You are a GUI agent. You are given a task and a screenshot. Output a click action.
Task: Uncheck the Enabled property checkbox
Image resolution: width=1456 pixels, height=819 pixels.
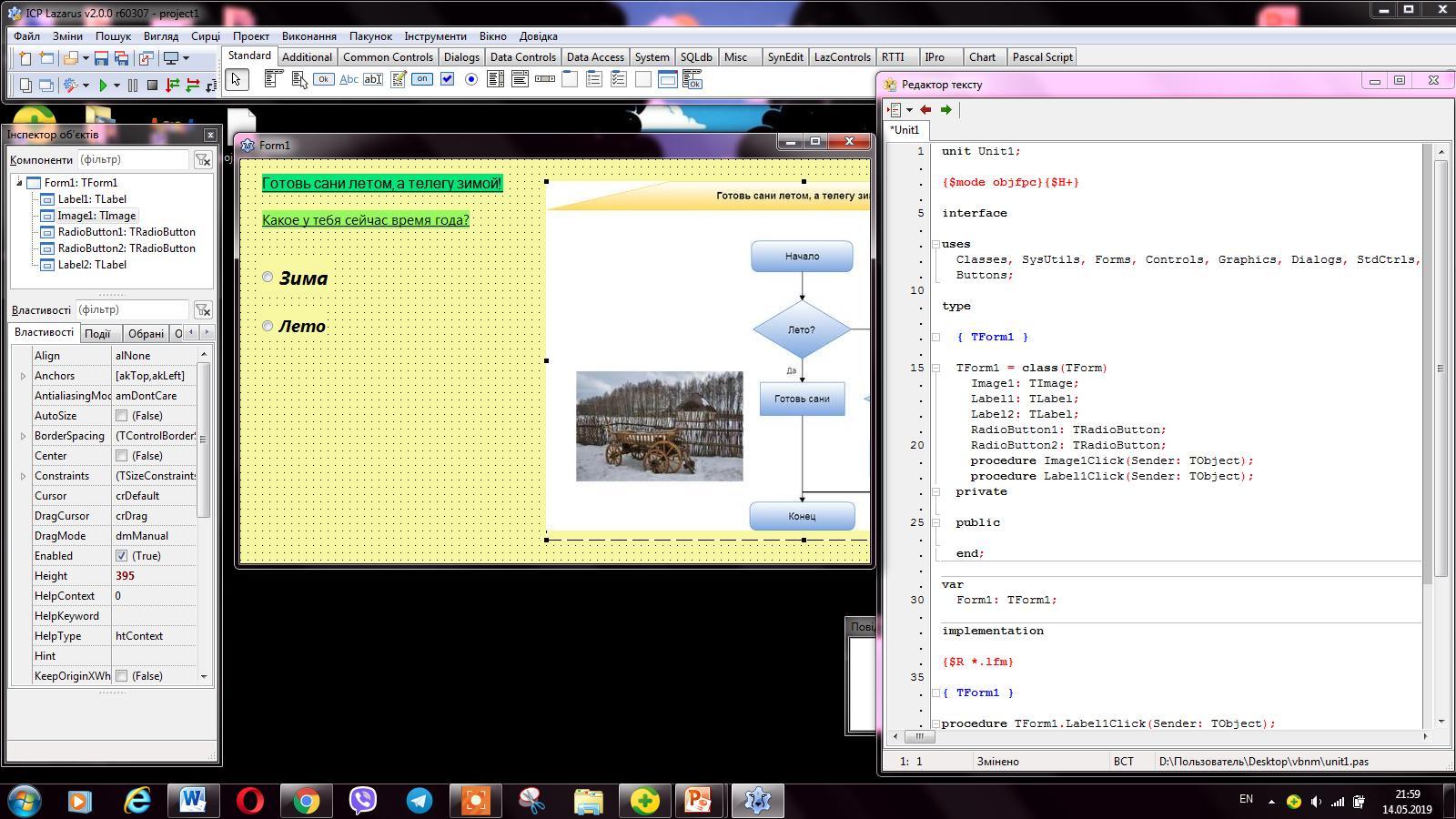[x=122, y=556]
